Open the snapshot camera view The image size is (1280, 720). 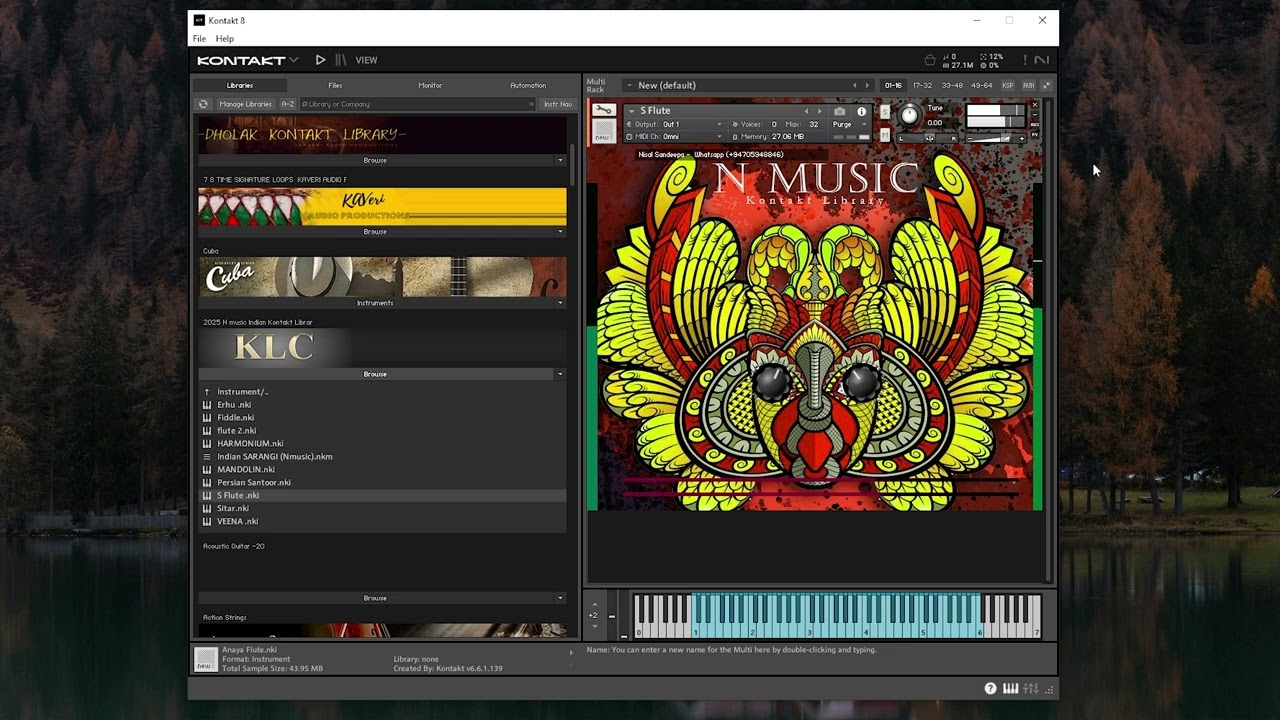tap(840, 111)
